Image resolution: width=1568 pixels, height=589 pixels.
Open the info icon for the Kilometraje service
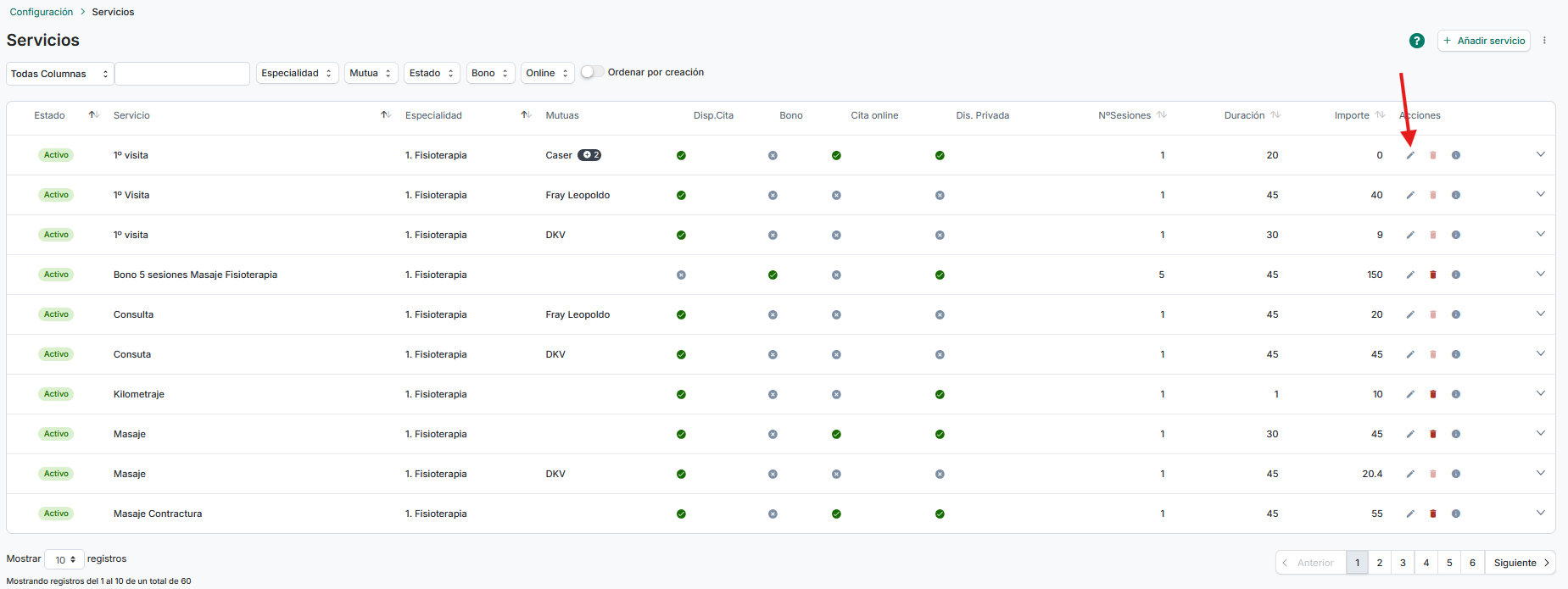[1456, 394]
